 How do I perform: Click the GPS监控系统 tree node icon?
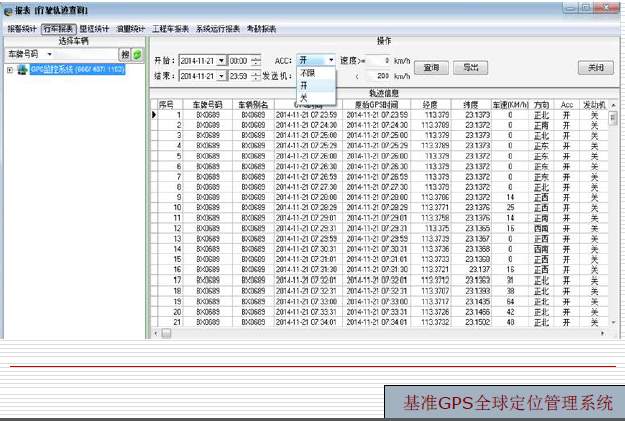coord(23,70)
